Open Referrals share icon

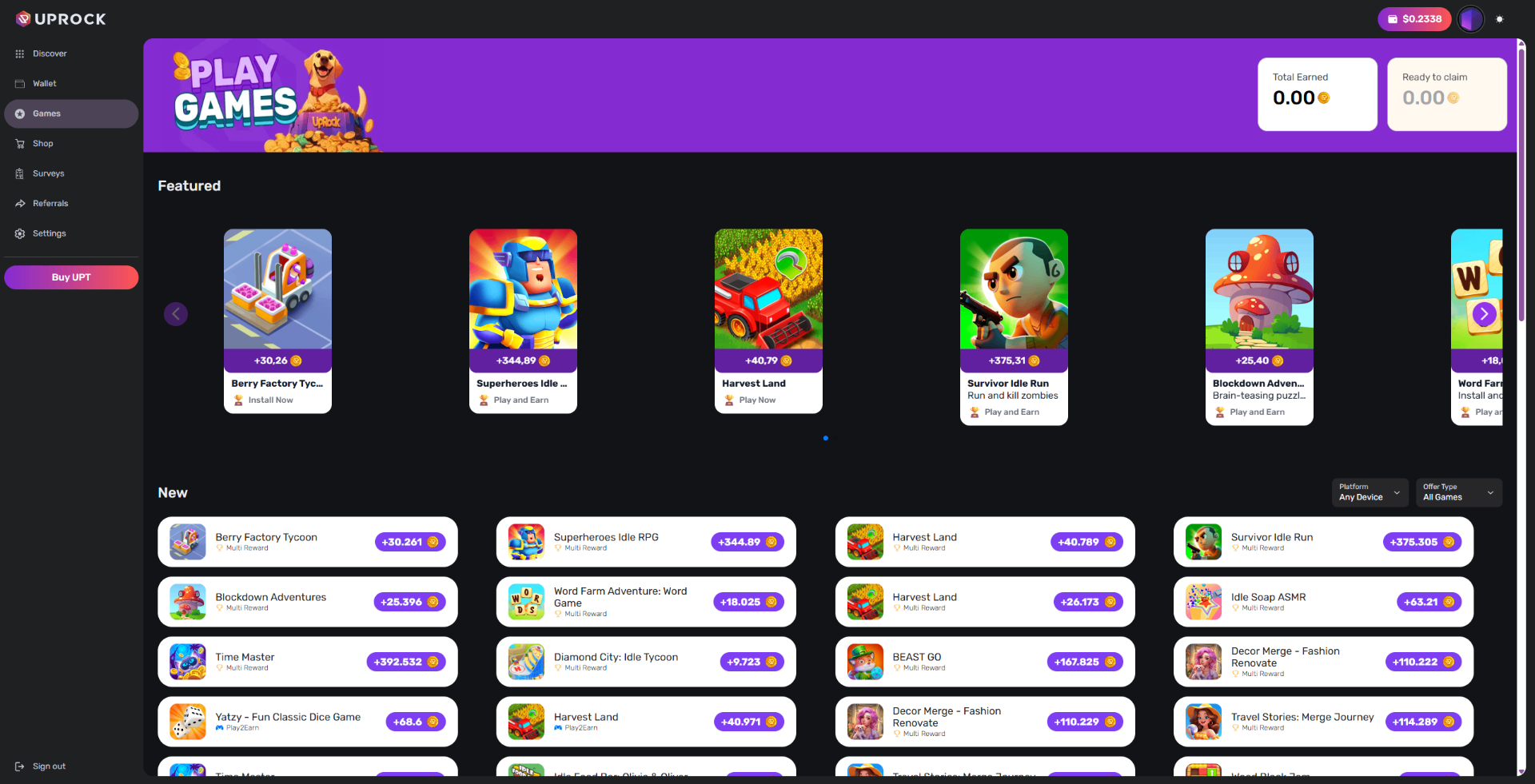pyautogui.click(x=20, y=203)
